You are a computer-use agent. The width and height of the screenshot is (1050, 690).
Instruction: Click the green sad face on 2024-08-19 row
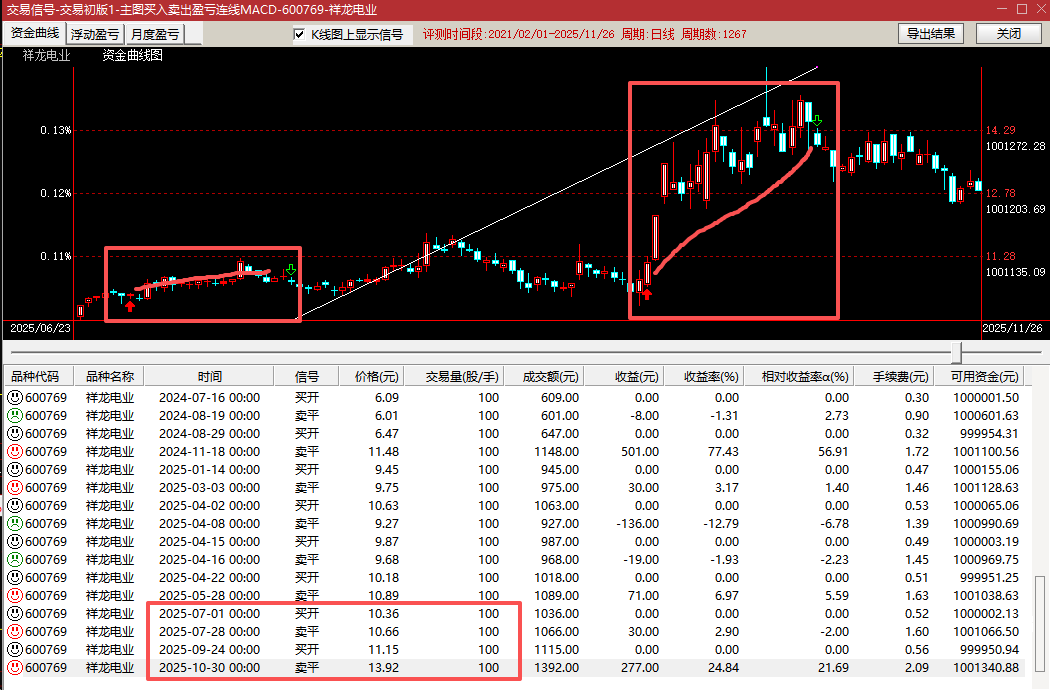[x=15, y=416]
